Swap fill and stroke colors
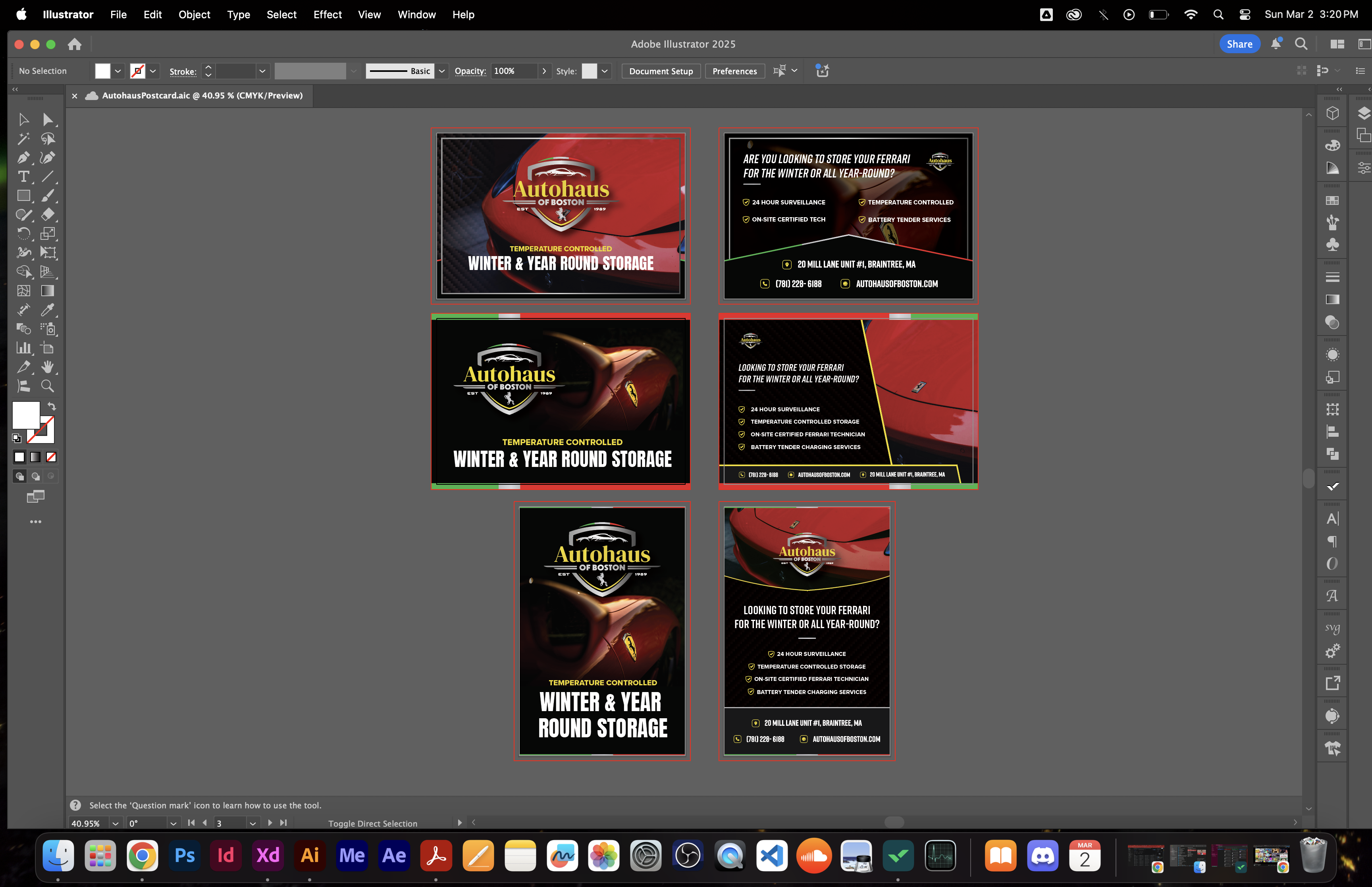The width and height of the screenshot is (1372, 887). pyautogui.click(x=52, y=406)
